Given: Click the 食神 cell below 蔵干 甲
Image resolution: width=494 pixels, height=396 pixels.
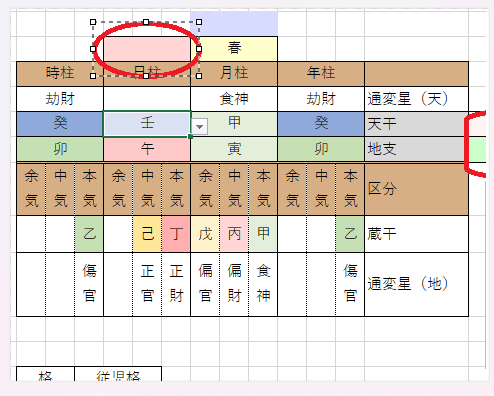Looking at the screenshot, I should coord(263,284).
